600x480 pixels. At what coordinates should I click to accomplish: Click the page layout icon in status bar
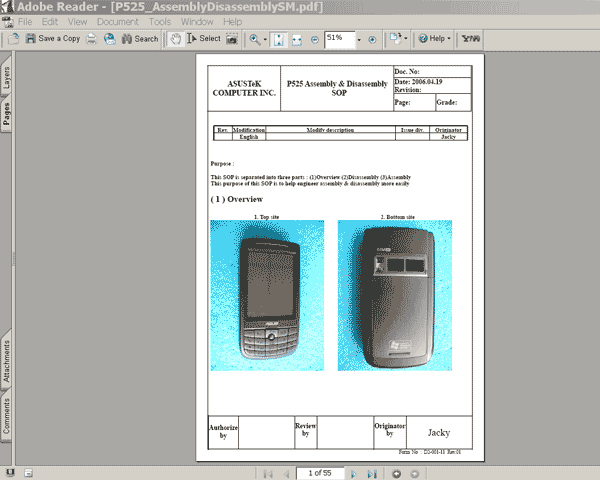pyautogui.click(x=28, y=473)
